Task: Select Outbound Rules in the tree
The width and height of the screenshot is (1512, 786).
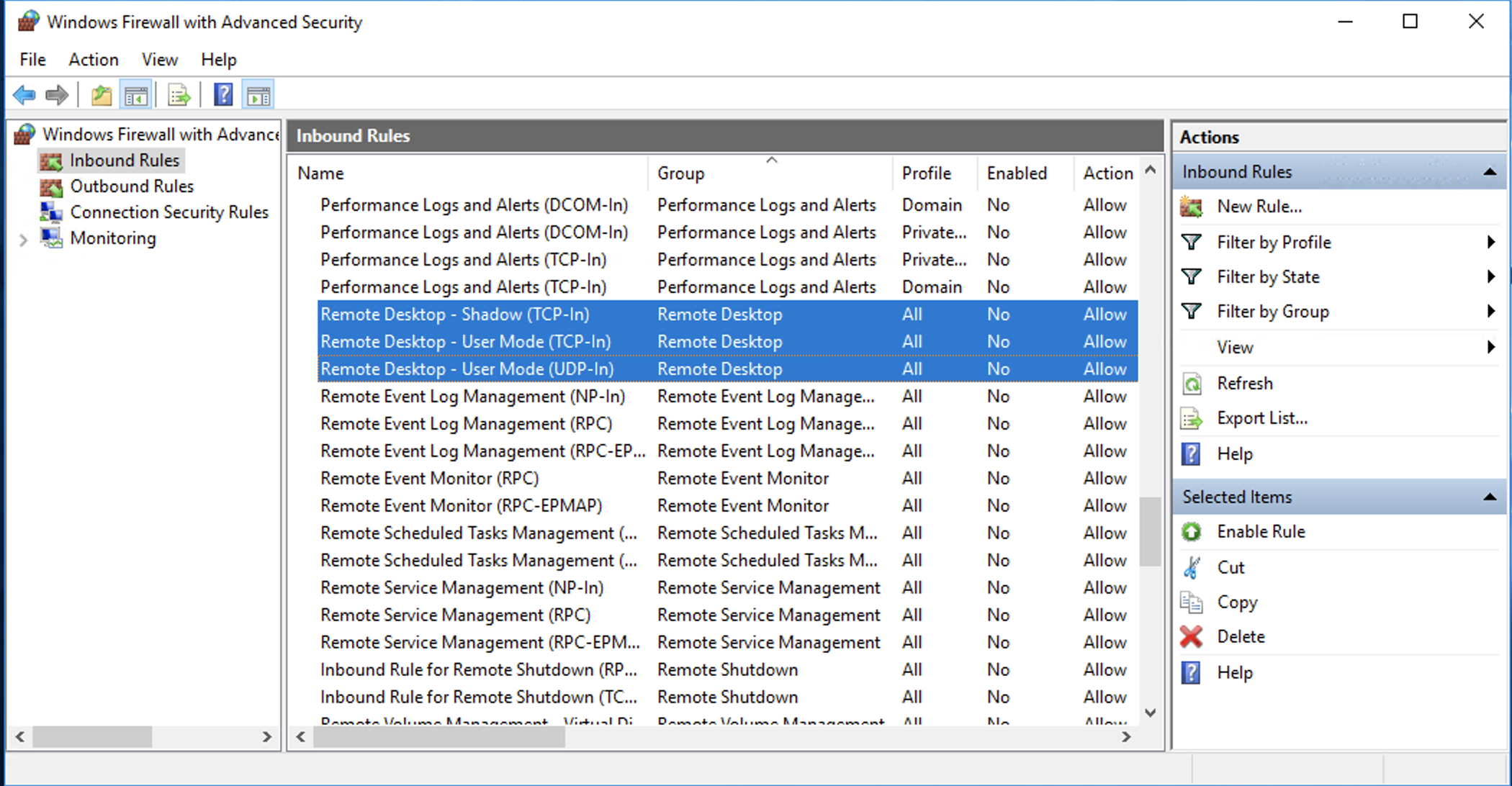Action: click(x=132, y=186)
